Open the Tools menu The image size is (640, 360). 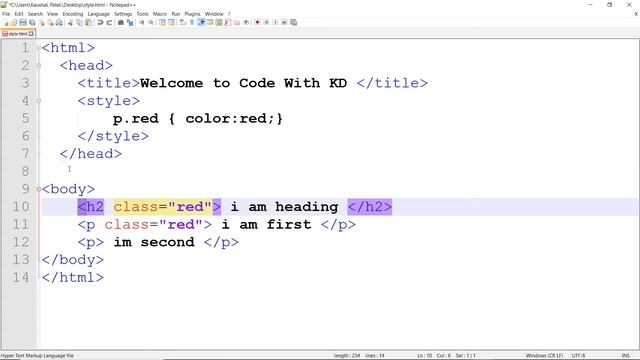tap(142, 14)
